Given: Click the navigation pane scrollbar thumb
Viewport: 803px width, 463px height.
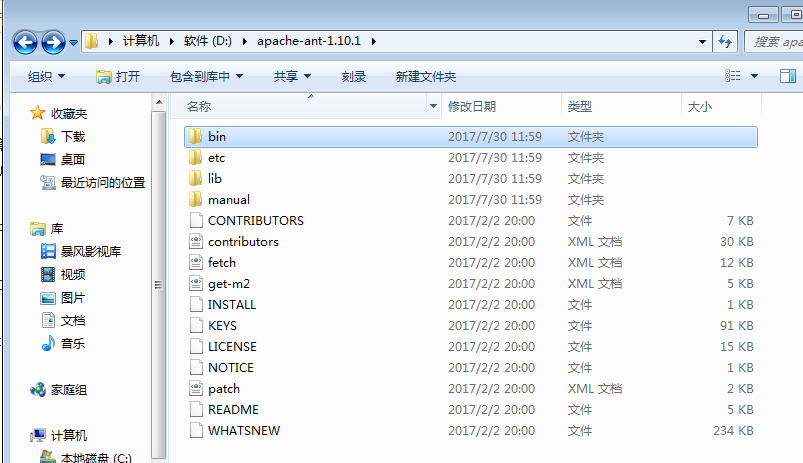Looking at the screenshot, I should (159, 285).
